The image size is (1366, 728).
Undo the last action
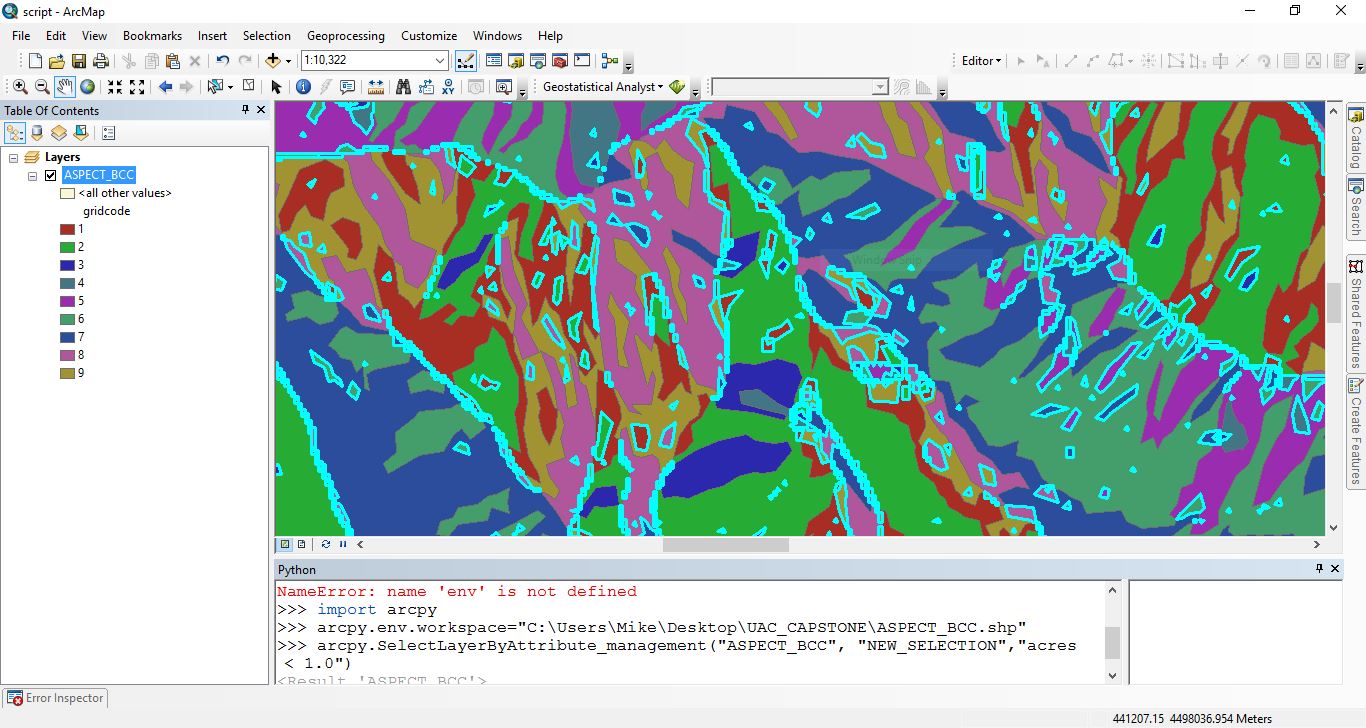coord(223,61)
